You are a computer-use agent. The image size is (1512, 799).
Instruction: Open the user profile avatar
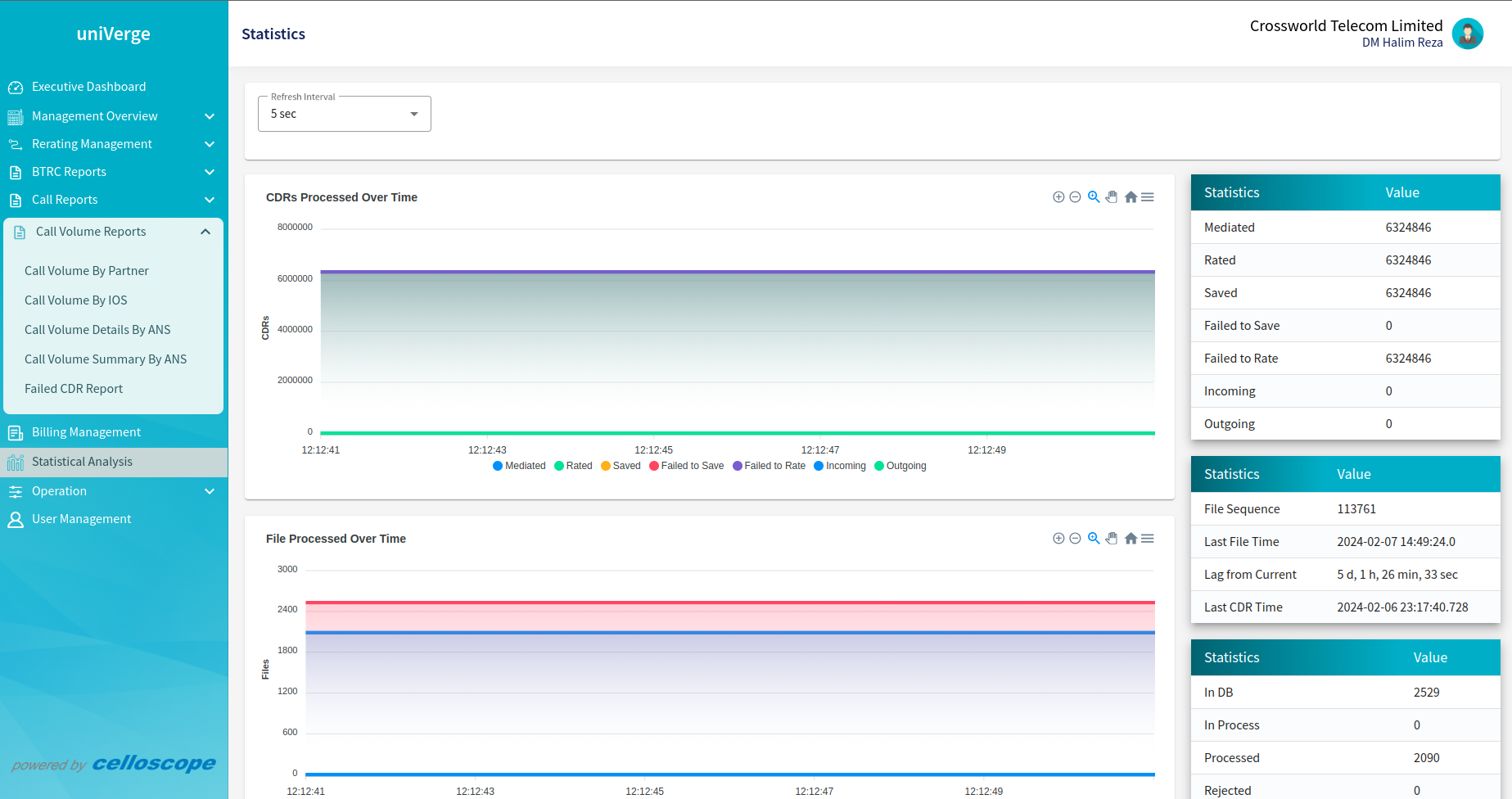(1468, 34)
